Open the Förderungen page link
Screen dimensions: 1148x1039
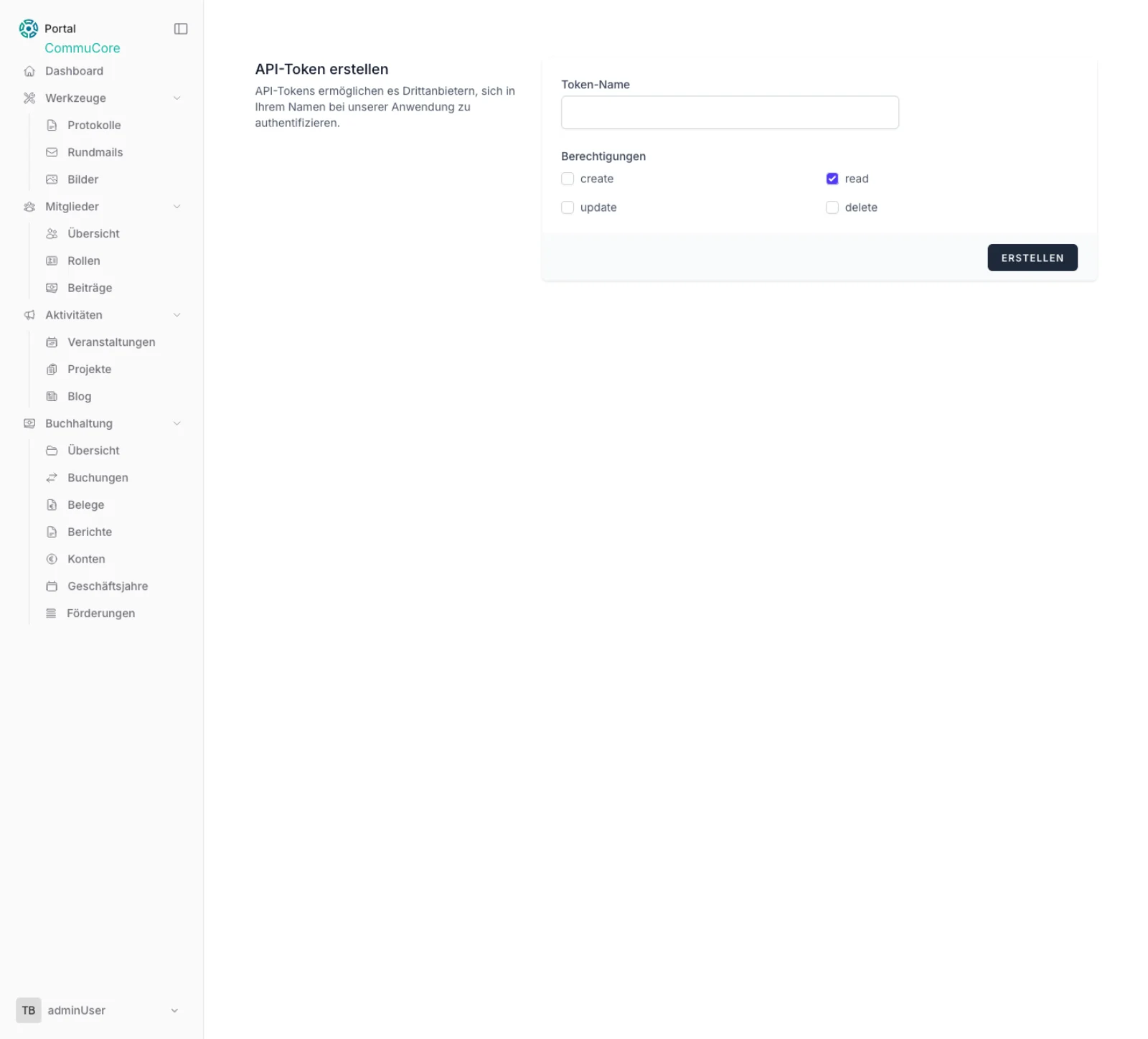[113, 613]
